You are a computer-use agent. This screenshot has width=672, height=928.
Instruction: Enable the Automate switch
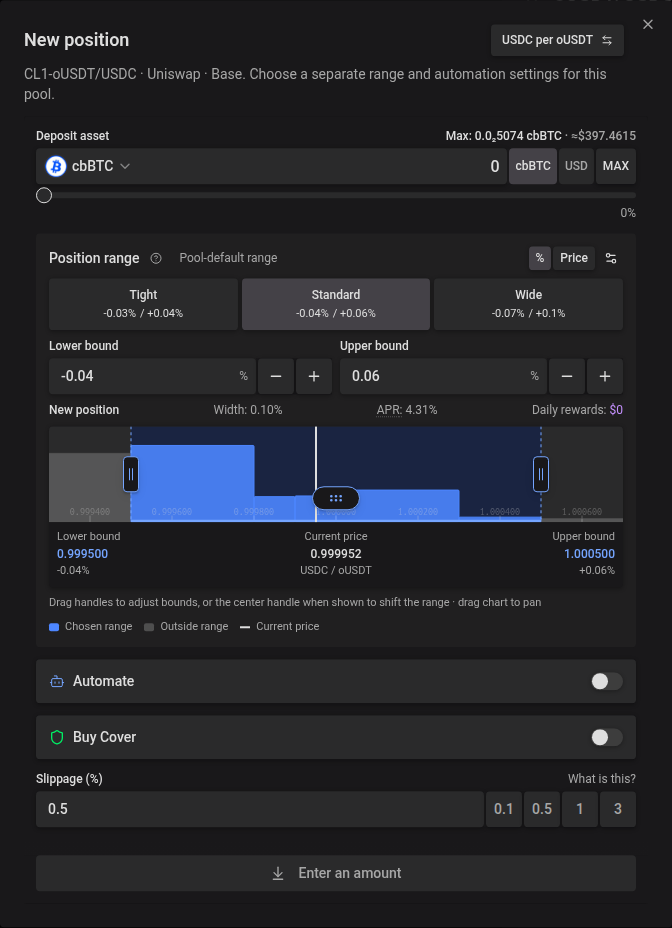click(606, 681)
